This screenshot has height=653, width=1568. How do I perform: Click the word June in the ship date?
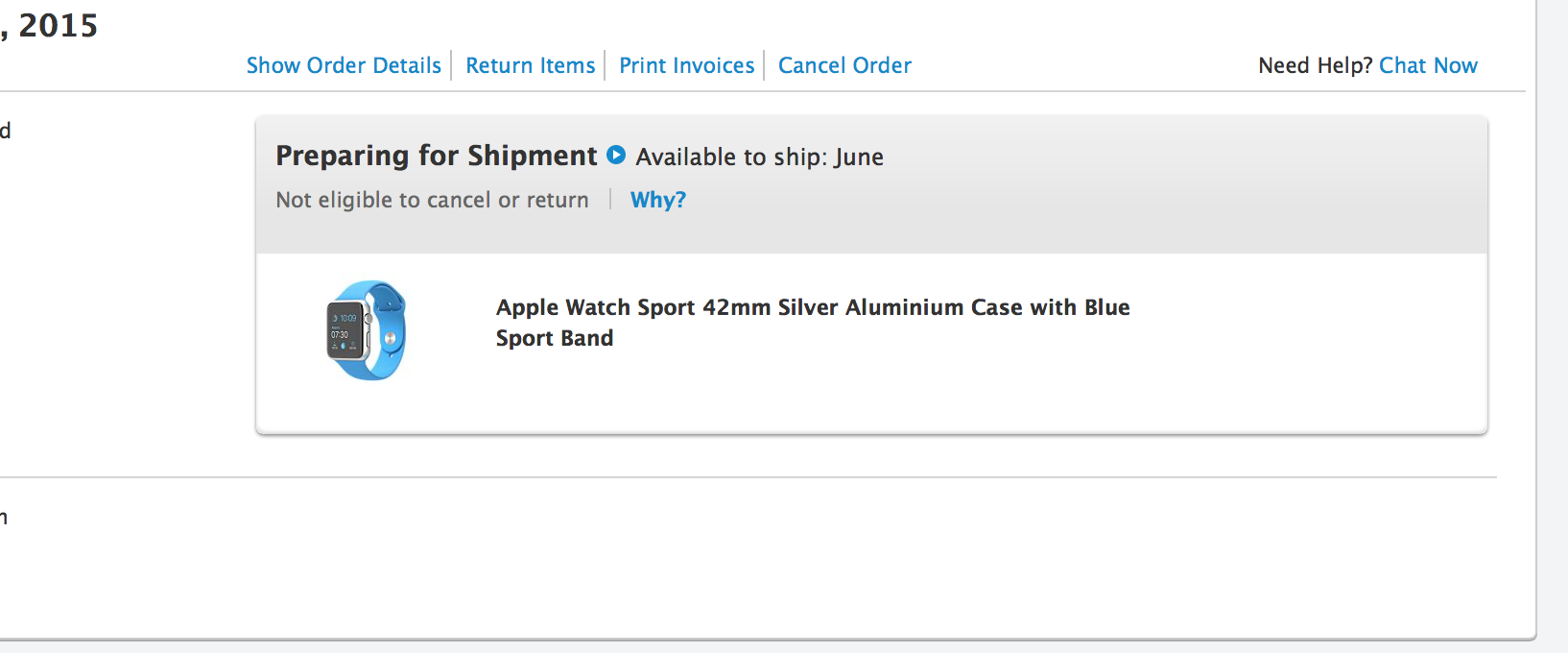coord(859,157)
